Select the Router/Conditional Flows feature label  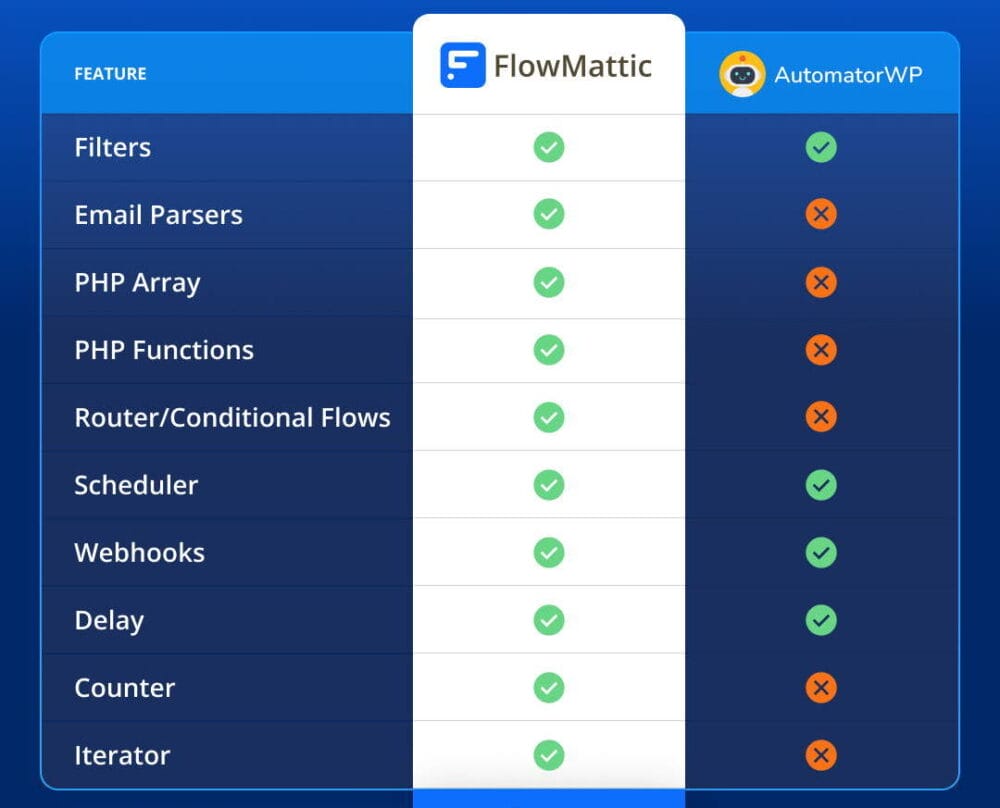pyautogui.click(x=232, y=417)
